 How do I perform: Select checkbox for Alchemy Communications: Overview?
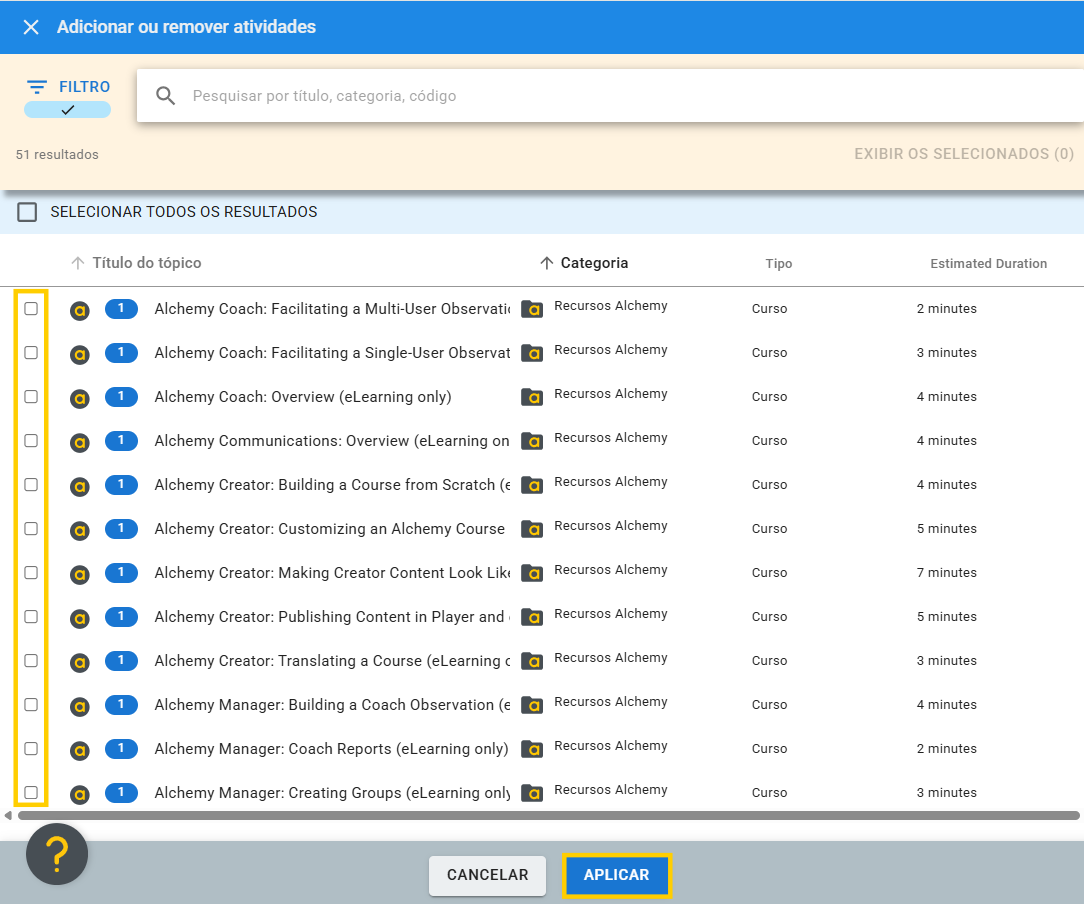click(x=31, y=441)
